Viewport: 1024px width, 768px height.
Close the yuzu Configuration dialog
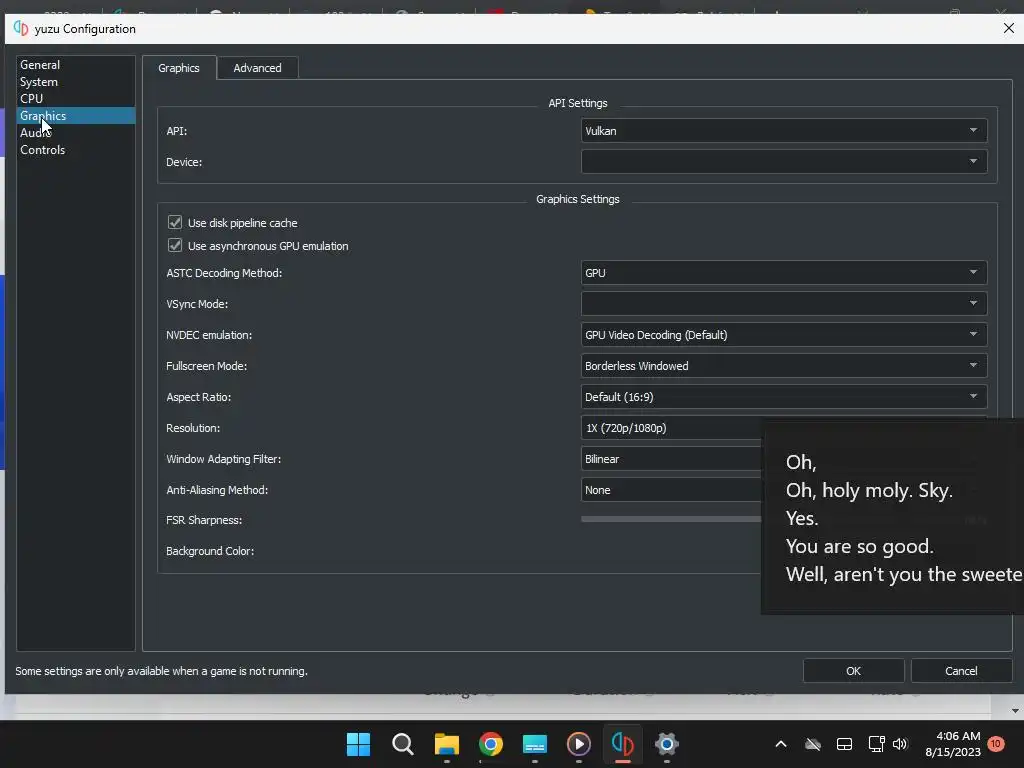1008,28
